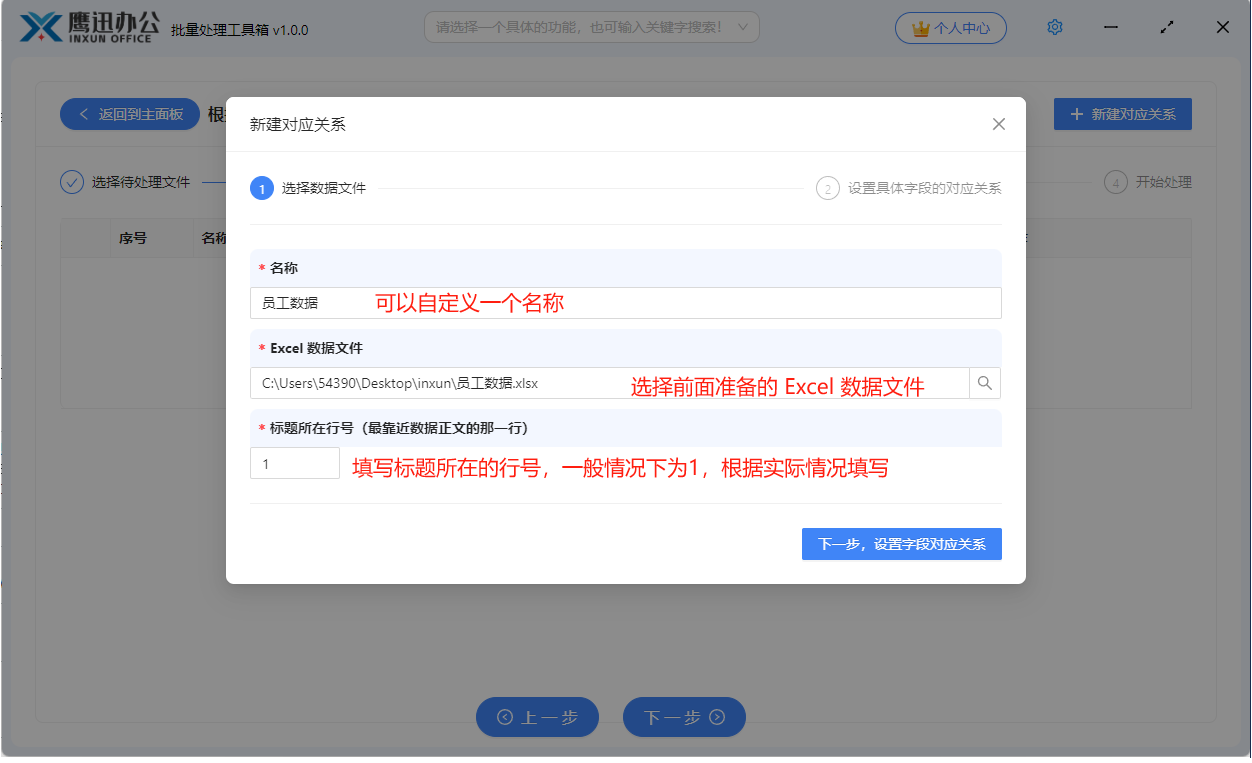Viewport: 1252px width, 763px height.
Task: Click the 选择待处理文件 checkmark step
Action: tap(125, 182)
